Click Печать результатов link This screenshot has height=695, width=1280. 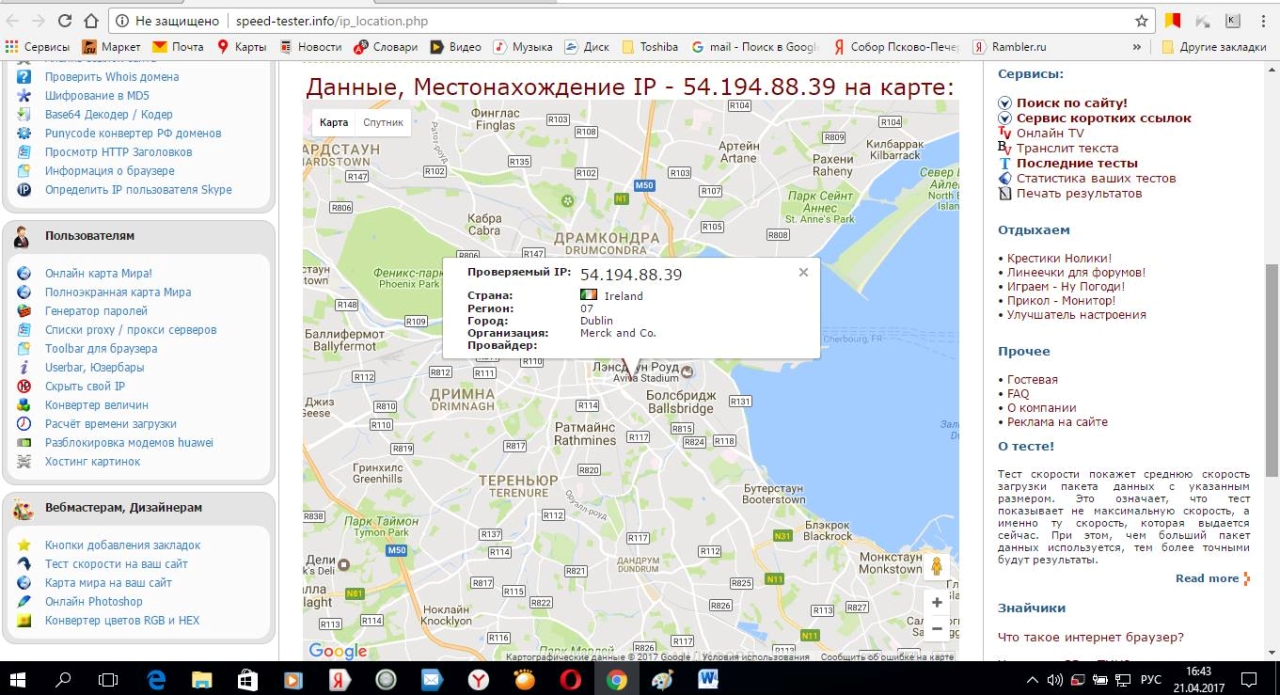[1079, 193]
